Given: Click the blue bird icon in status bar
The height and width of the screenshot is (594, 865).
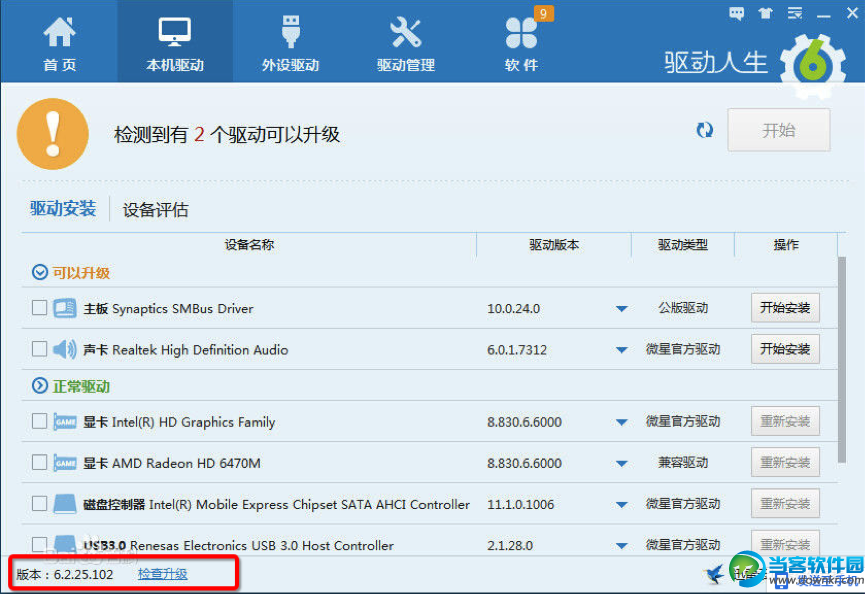Looking at the screenshot, I should [715, 574].
